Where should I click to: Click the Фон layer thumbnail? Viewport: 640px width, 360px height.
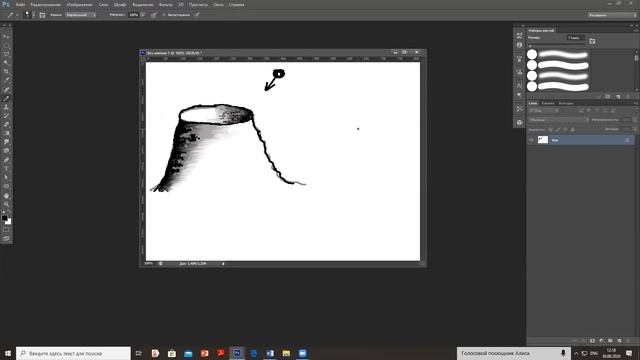pos(542,140)
